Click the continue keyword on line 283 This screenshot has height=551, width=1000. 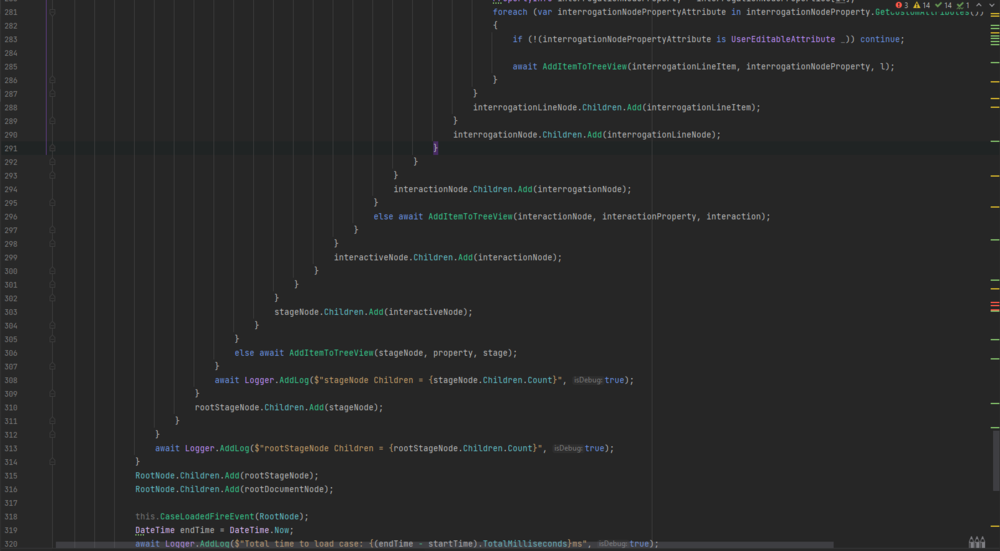[x=879, y=40]
